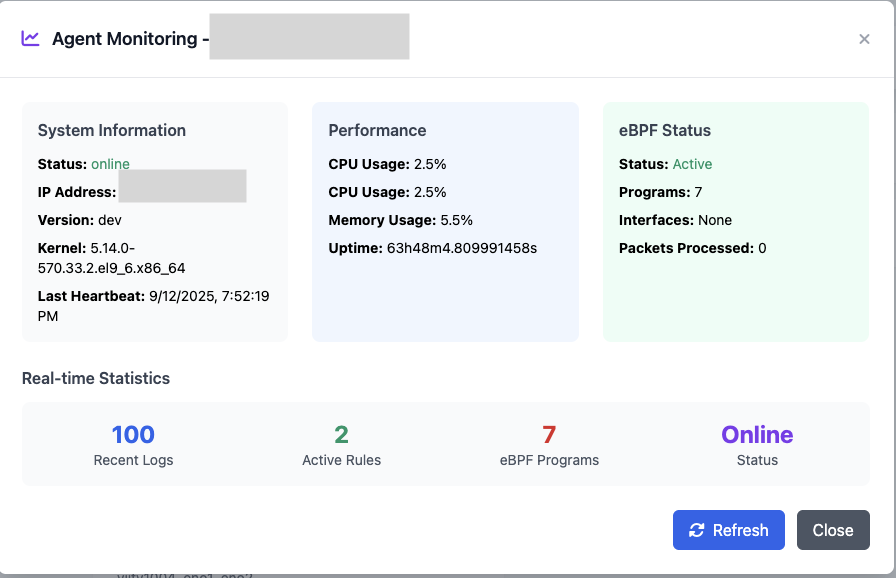Click the eBPF Status card heading
896x578 pixels.
[x=665, y=130]
